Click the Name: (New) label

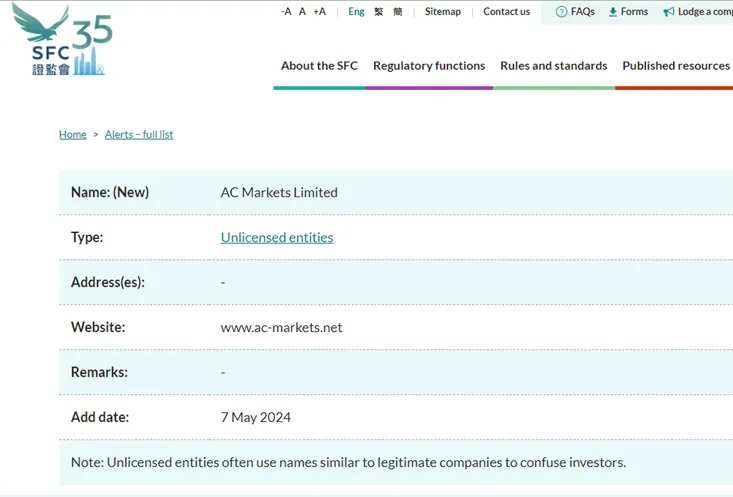tap(110, 192)
